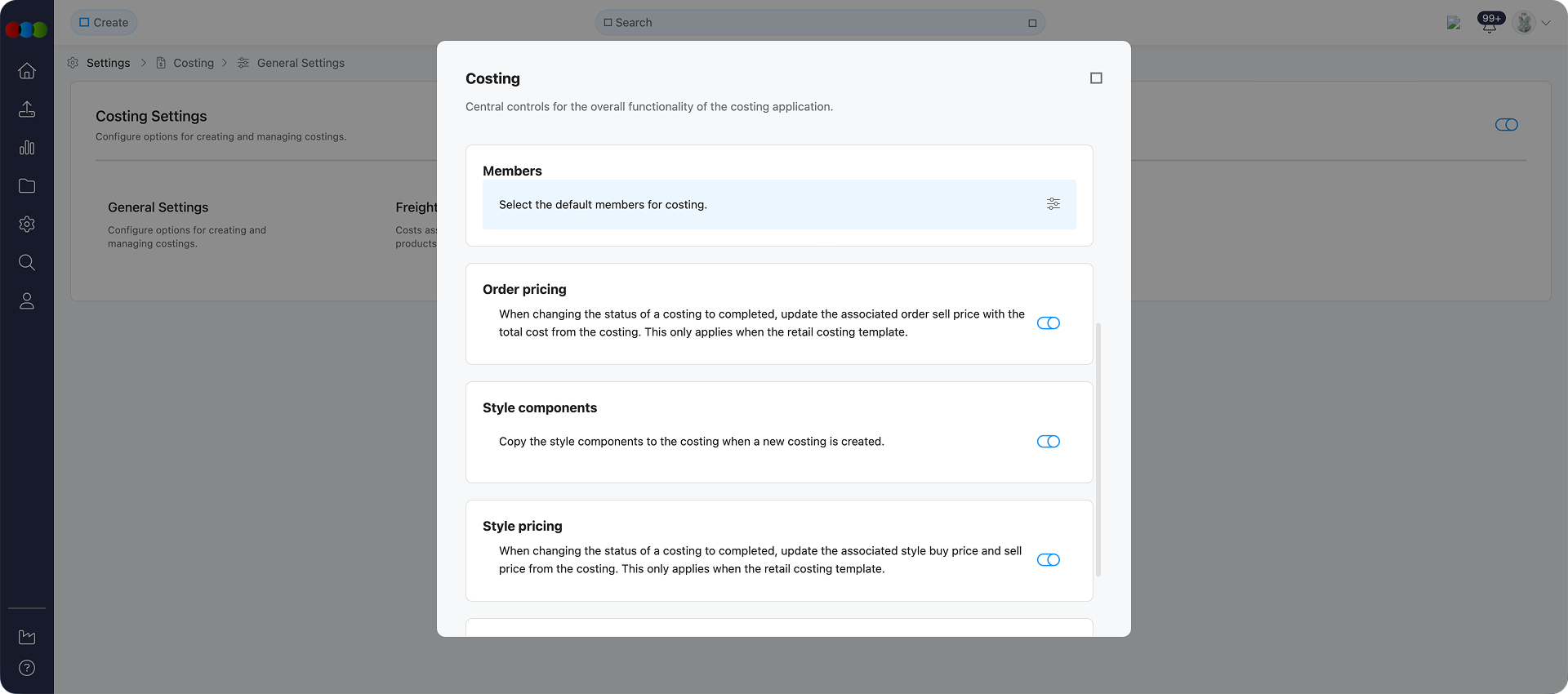Click the magnifier search sidebar icon

tap(27, 263)
